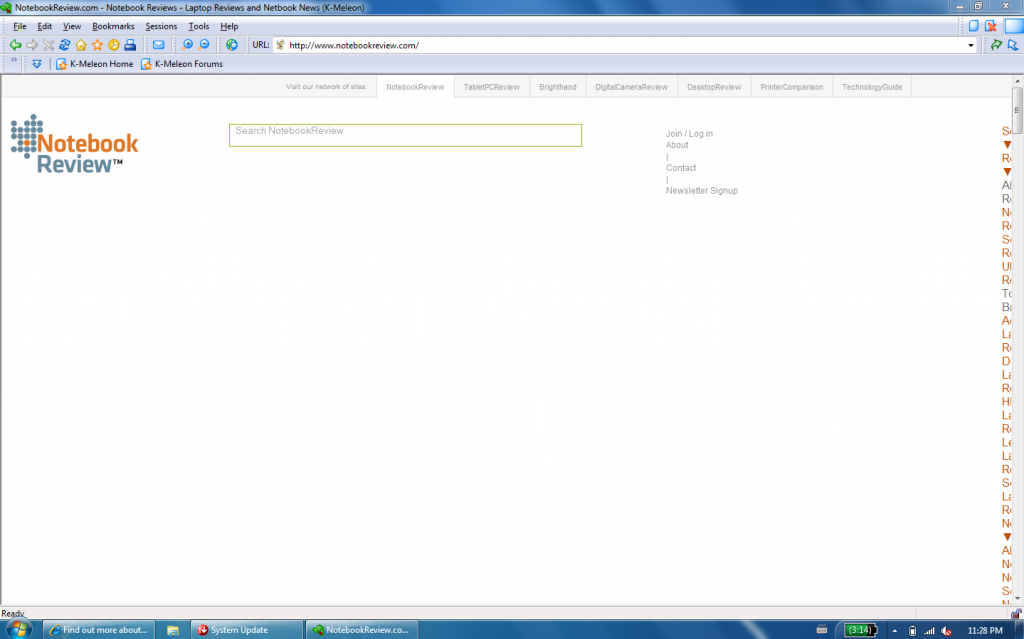Open the Sessions menu
Screen dimensions: 1024x639
coord(161,26)
